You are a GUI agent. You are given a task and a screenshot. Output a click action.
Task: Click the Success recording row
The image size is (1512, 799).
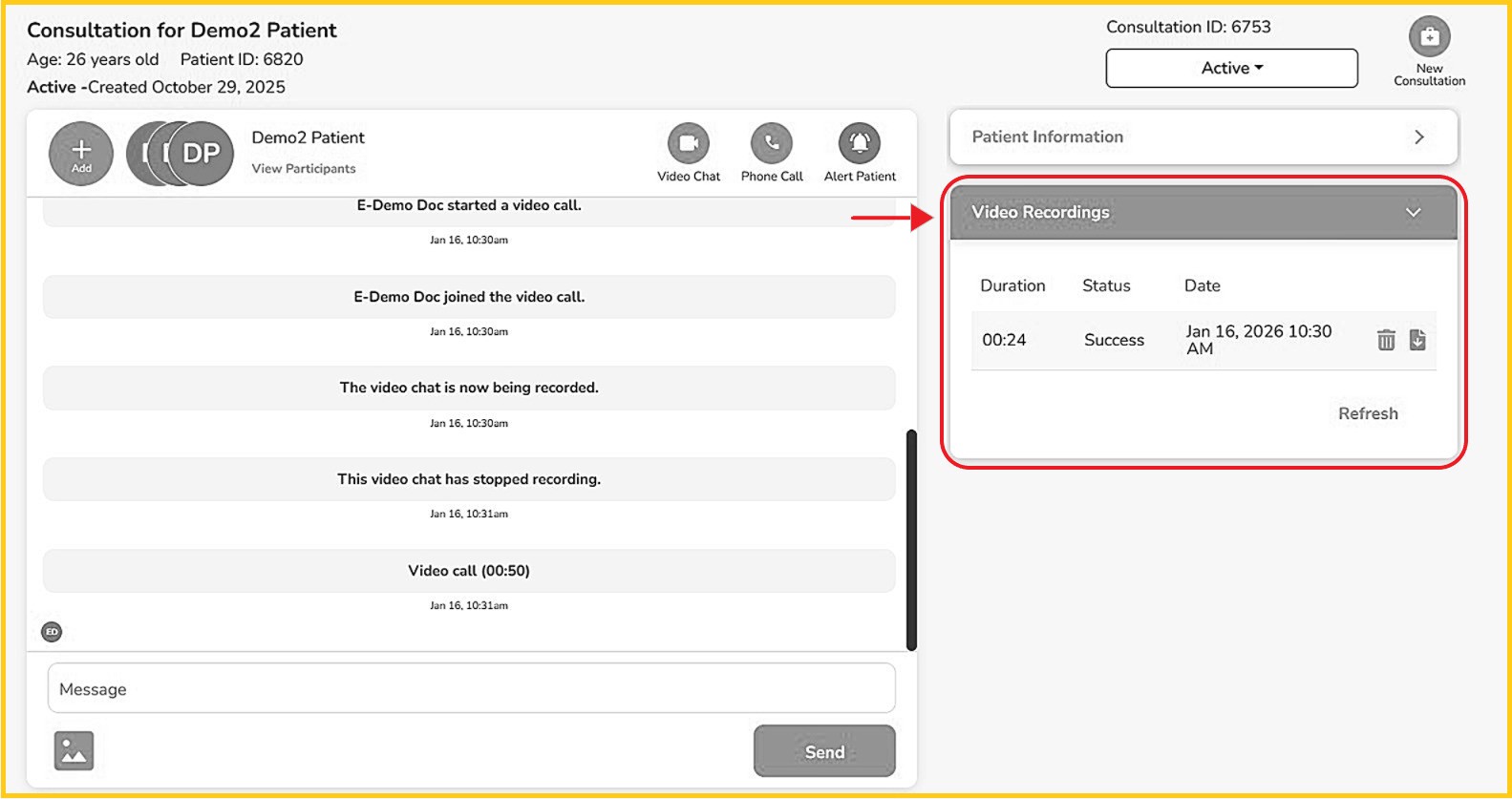click(x=1114, y=340)
